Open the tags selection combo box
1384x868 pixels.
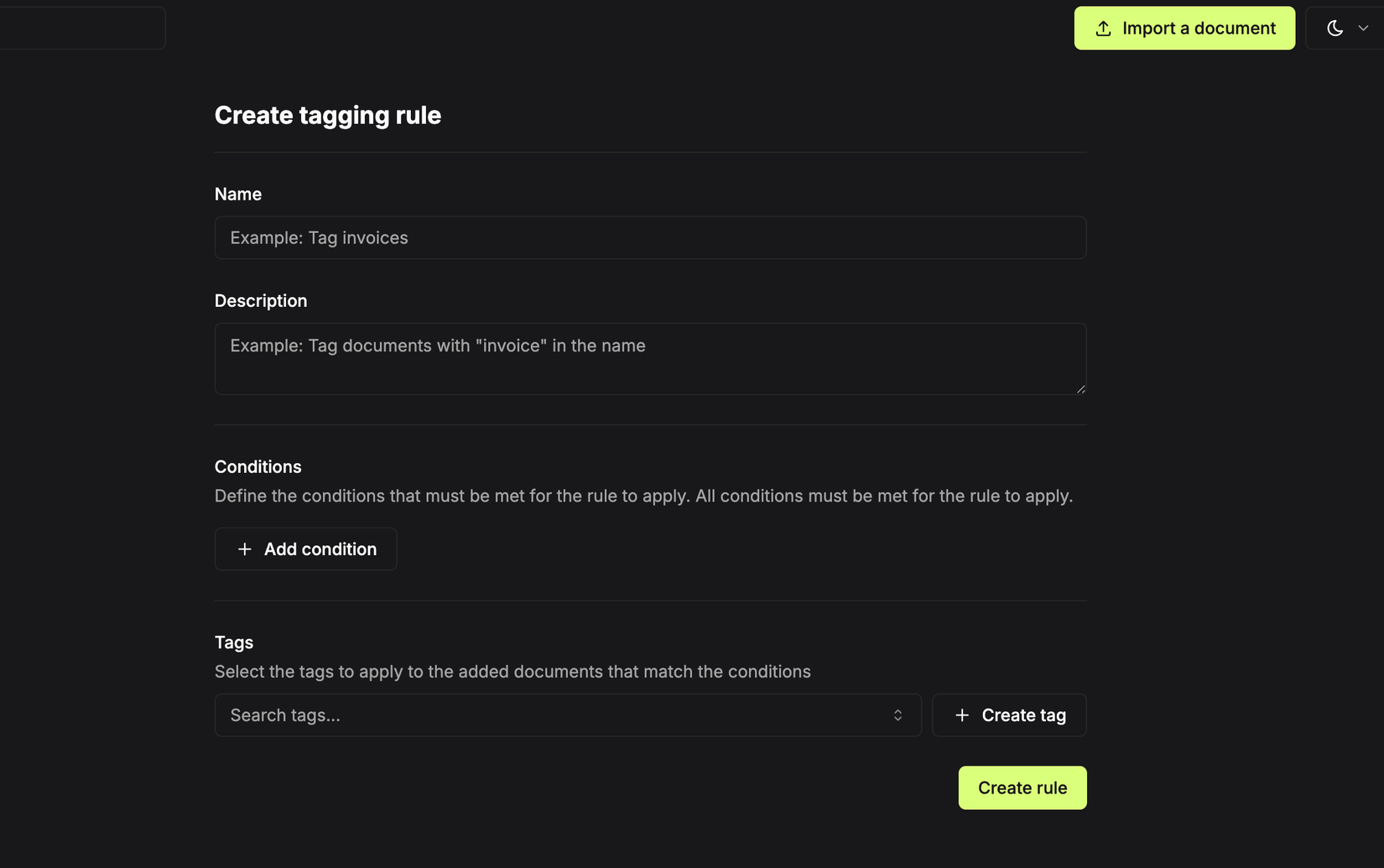click(x=568, y=715)
